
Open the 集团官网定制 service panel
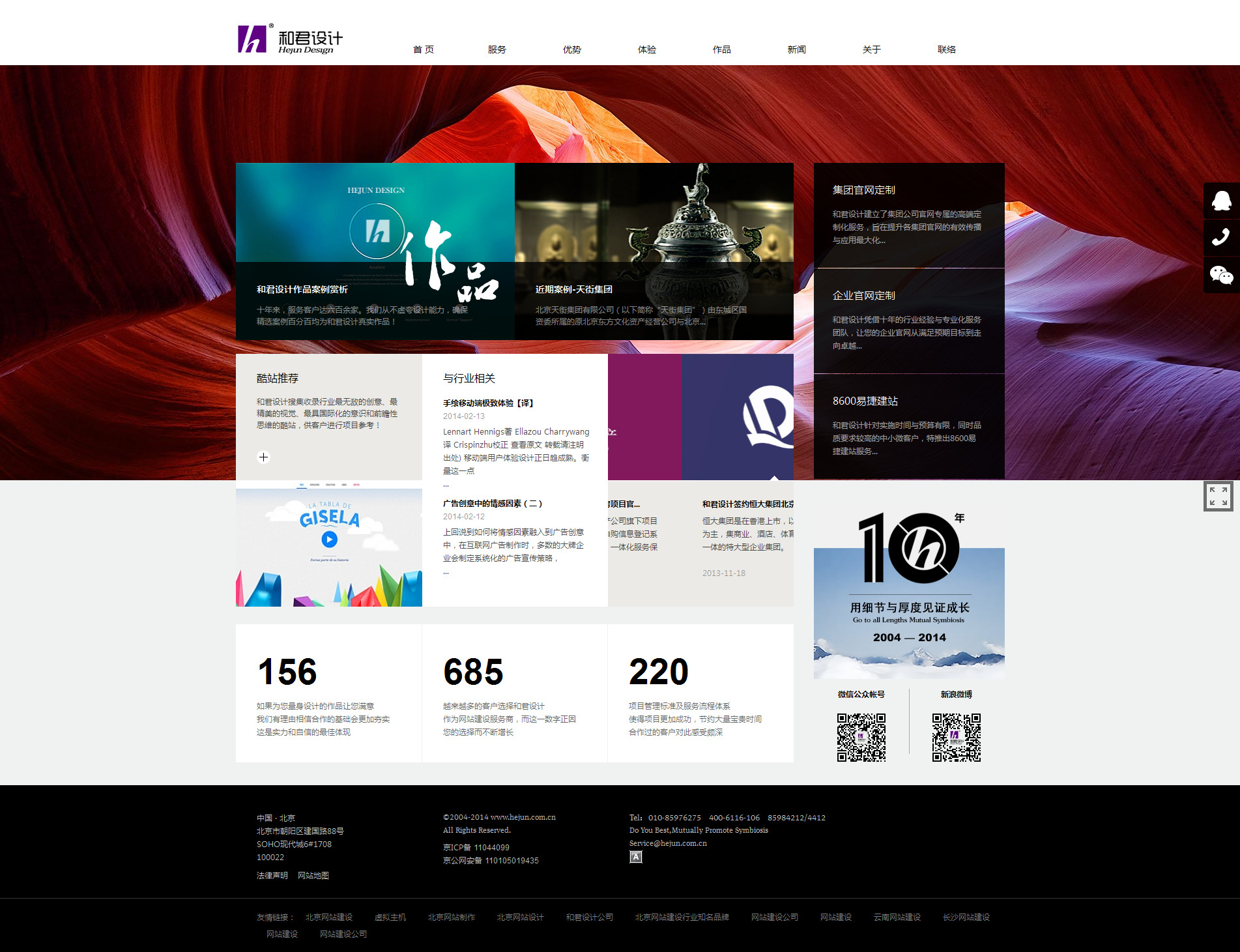click(x=863, y=190)
